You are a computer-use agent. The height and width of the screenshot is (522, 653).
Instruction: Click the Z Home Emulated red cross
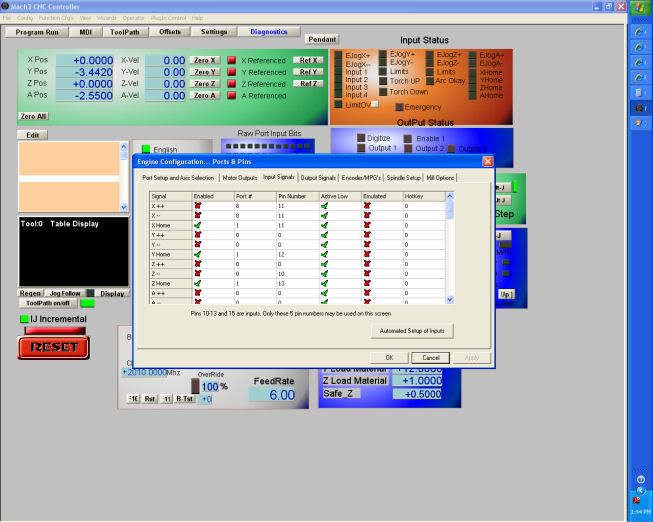(x=366, y=282)
